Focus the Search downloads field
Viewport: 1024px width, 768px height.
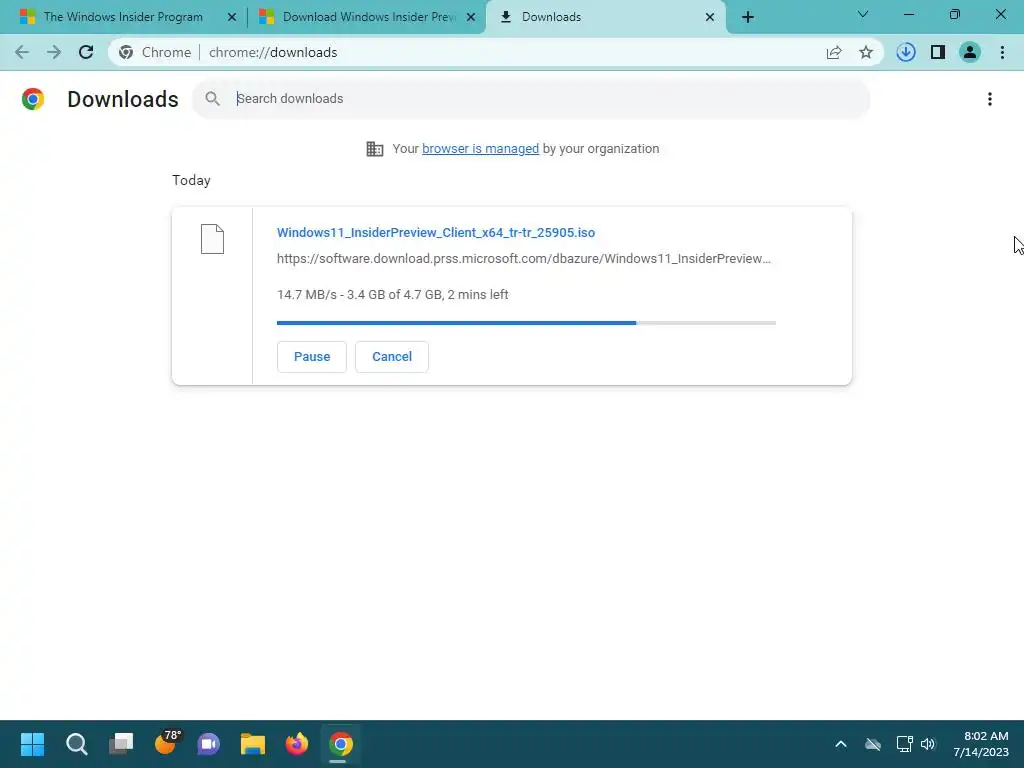click(x=531, y=99)
